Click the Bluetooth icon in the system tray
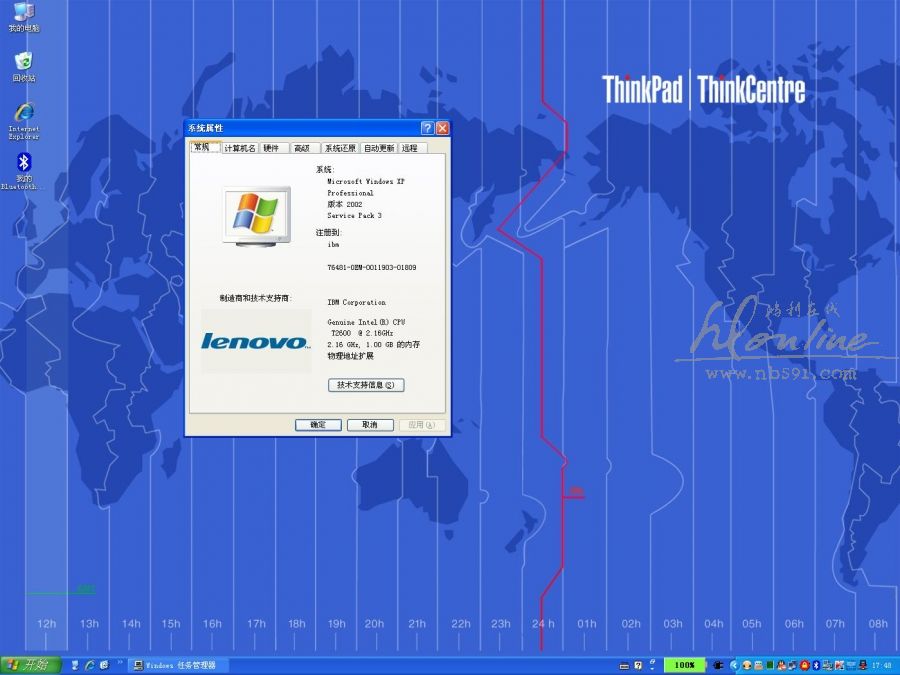The width and height of the screenshot is (900, 675). click(x=816, y=665)
